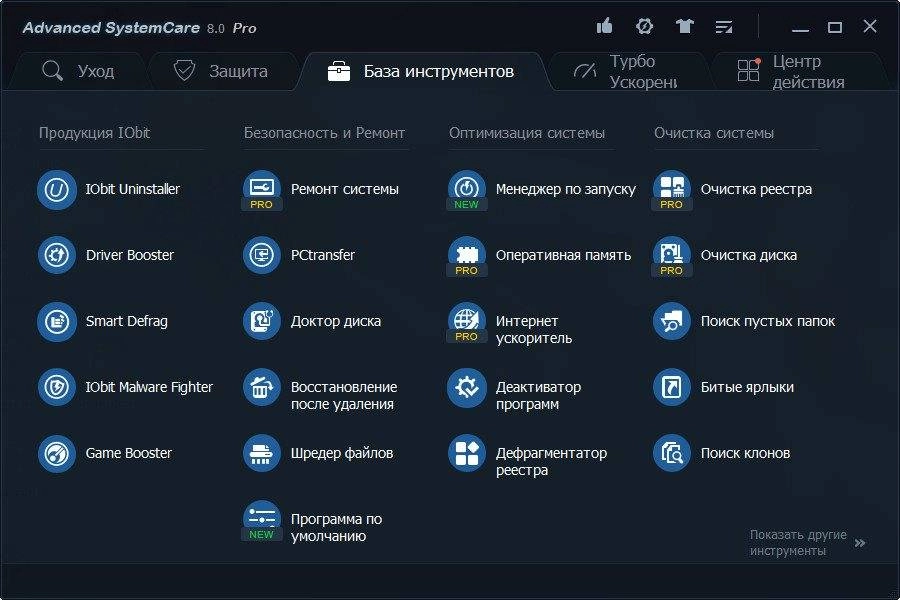
Task: Open the skin T-shirt icon
Action: click(x=684, y=26)
